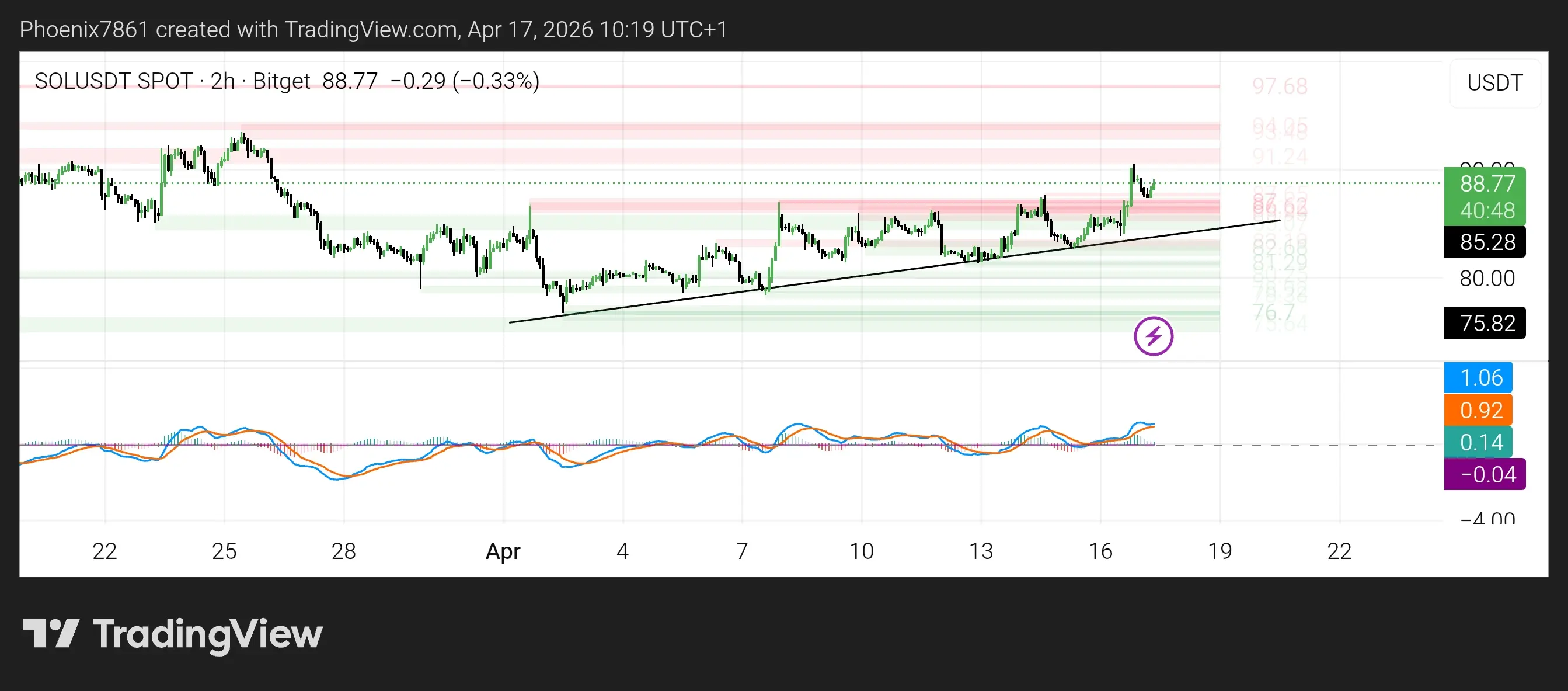
Task: Click the faded 91.24 resistance zone label
Action: click(1280, 157)
